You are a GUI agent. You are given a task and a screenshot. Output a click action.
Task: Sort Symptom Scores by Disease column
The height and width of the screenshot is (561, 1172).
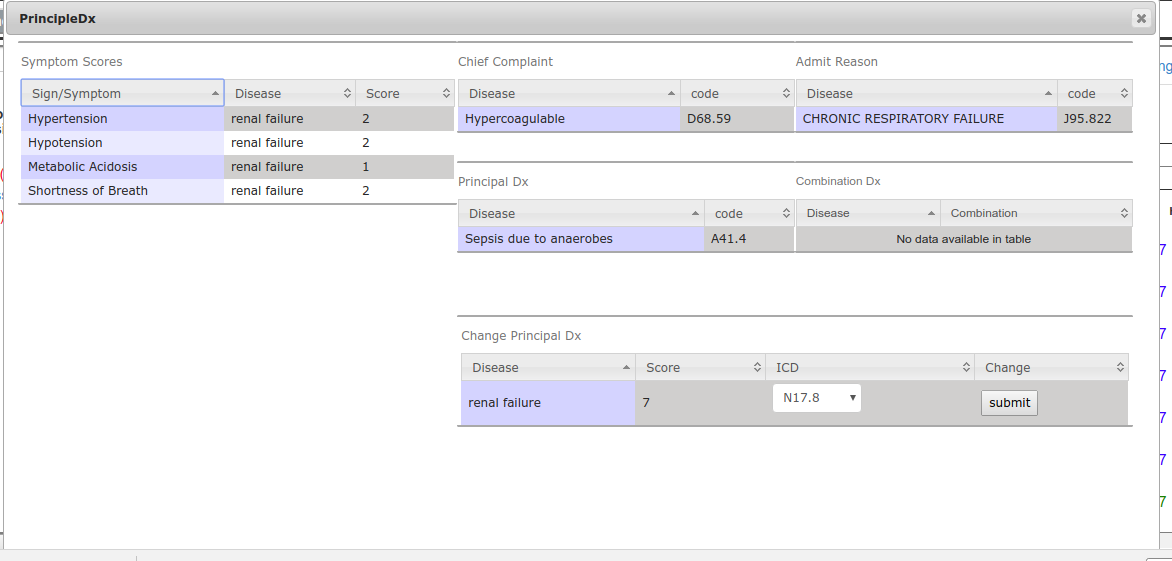(289, 94)
